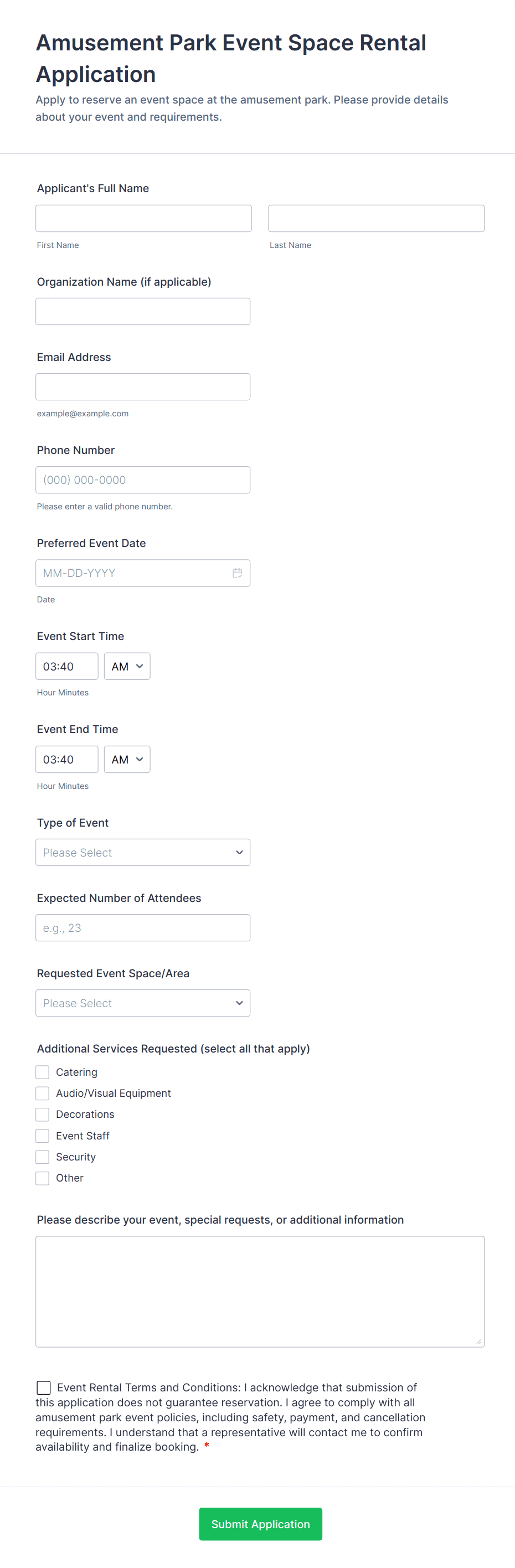
Task: Click the Organization Name field
Action: (x=142, y=311)
